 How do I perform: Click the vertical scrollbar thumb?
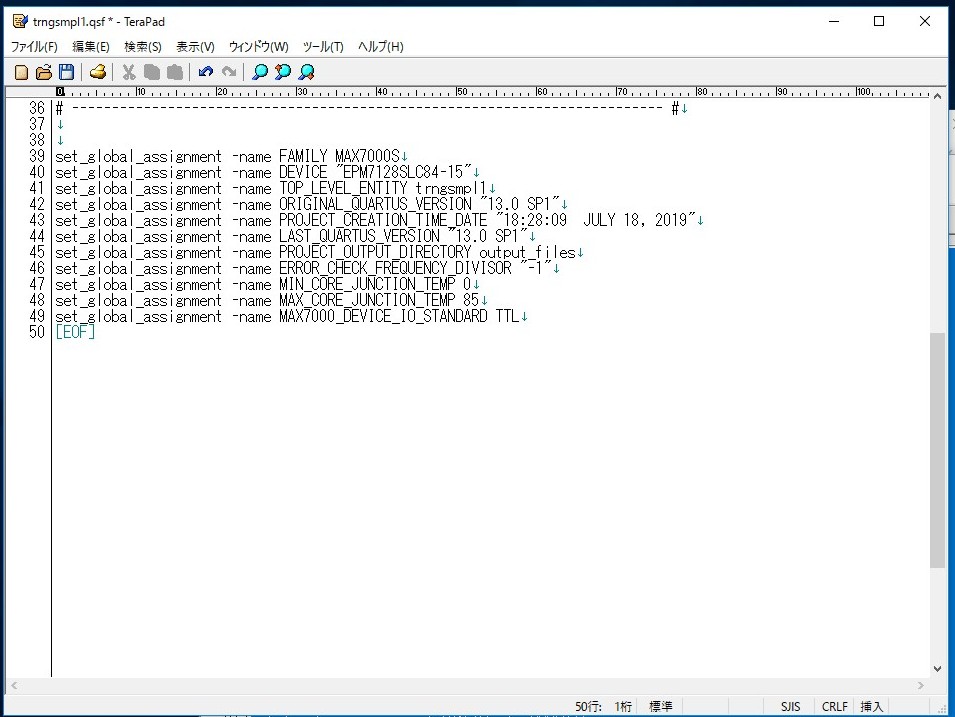(x=937, y=450)
